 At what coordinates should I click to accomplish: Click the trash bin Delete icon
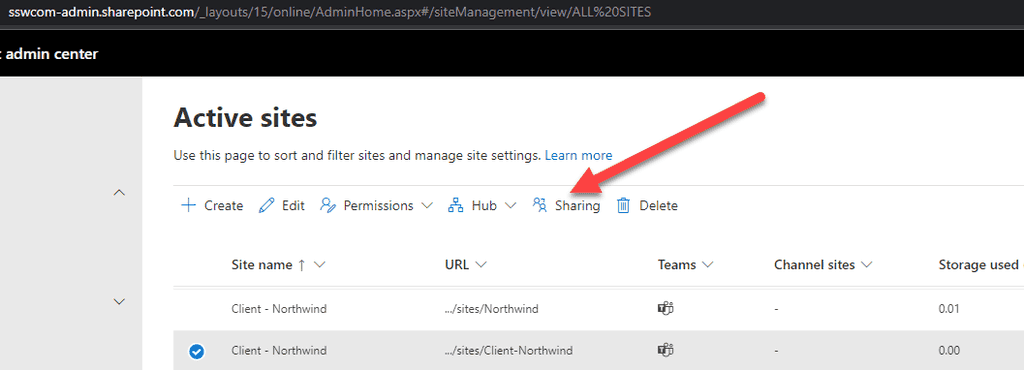tap(623, 206)
